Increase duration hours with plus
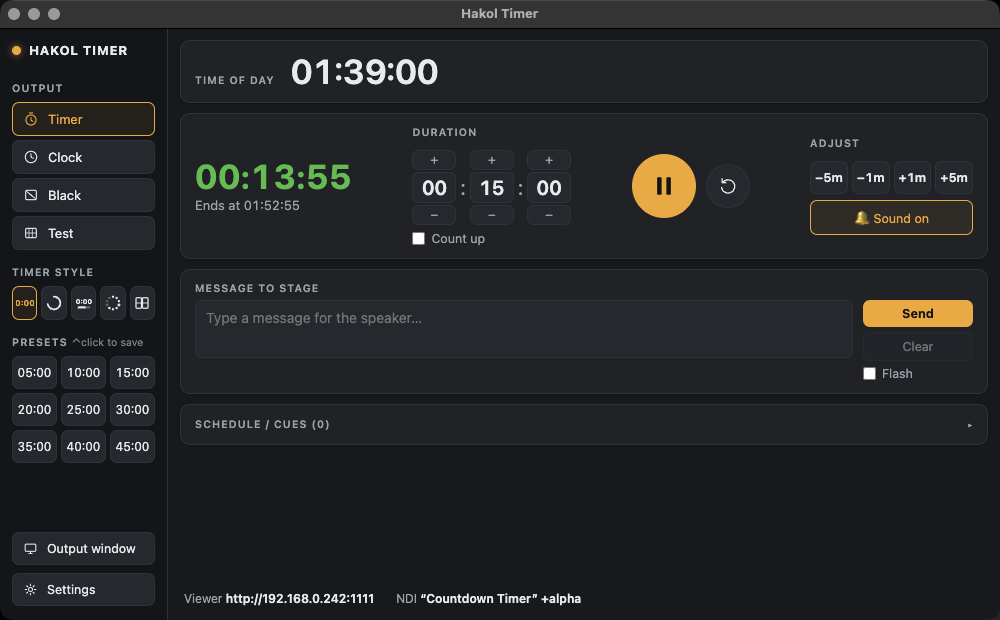Viewport: 1000px width, 620px height. (x=434, y=160)
